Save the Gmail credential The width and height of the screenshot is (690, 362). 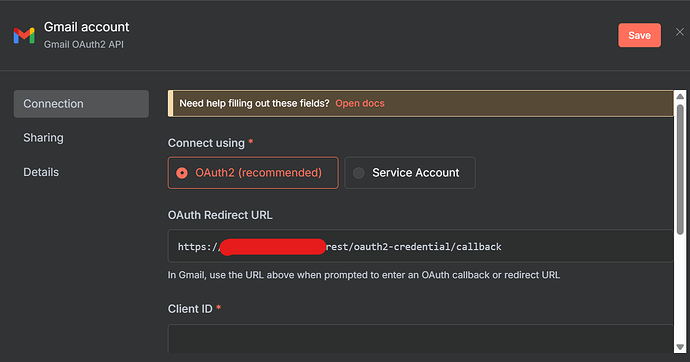tap(639, 35)
